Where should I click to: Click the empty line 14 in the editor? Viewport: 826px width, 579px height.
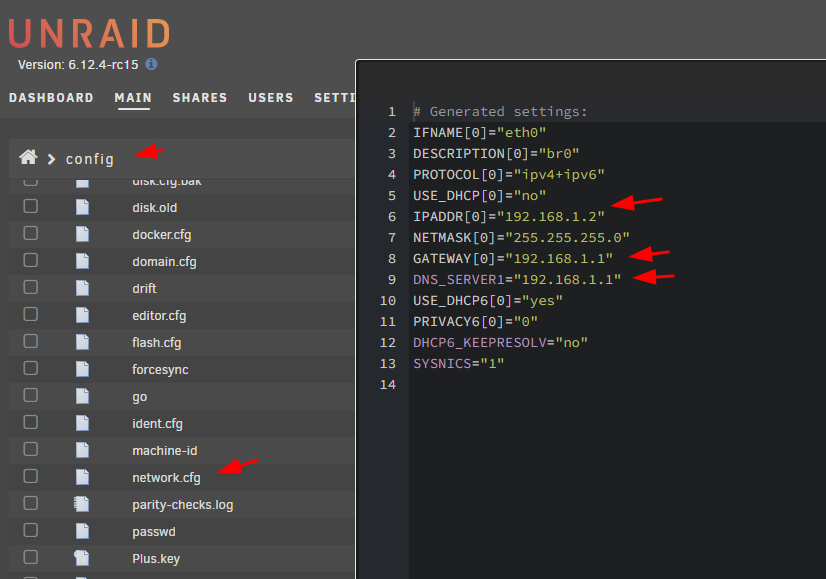coord(617,385)
